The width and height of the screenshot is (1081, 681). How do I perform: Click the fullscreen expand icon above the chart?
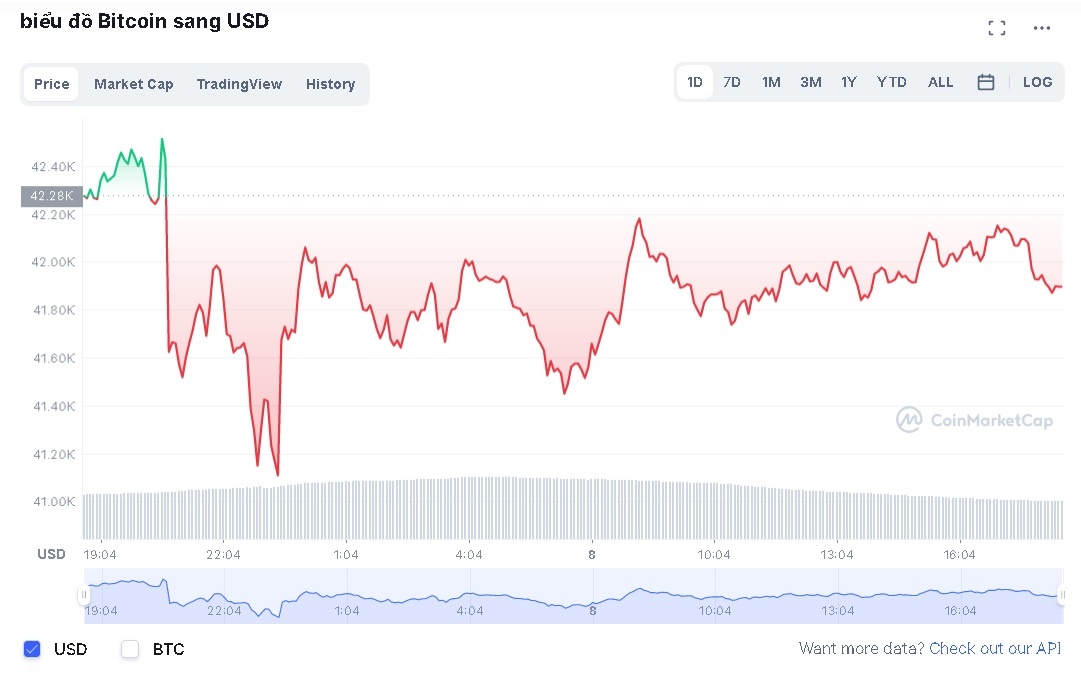click(x=996, y=28)
